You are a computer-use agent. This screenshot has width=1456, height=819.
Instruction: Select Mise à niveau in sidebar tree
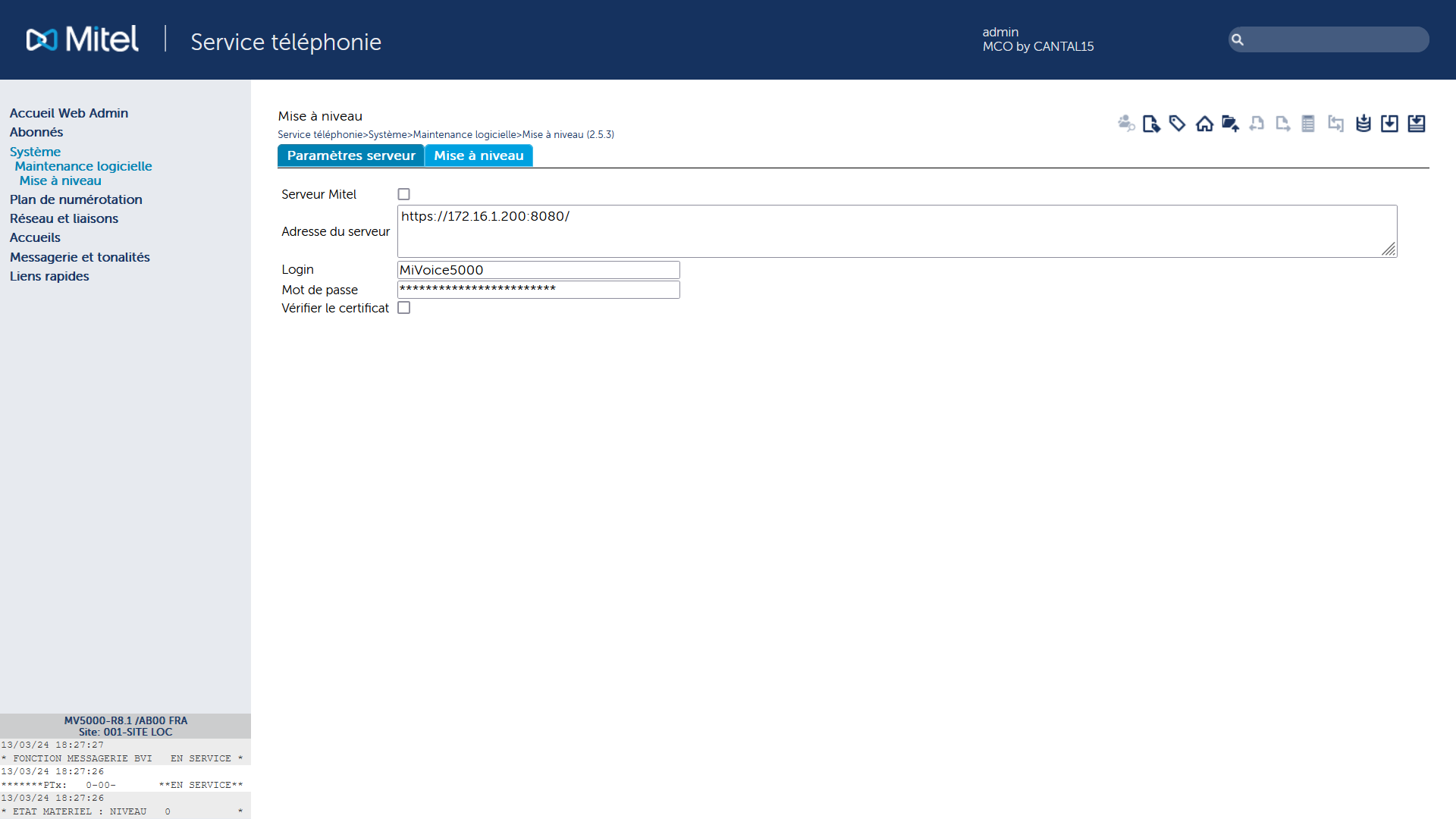coord(61,180)
